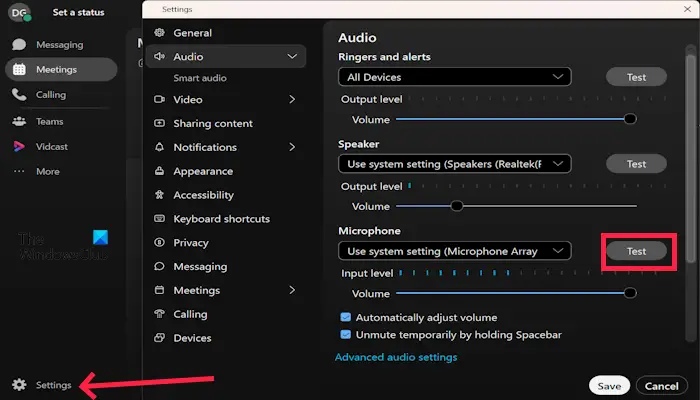
Task: Click the Devices icon in settings list
Action: [159, 338]
